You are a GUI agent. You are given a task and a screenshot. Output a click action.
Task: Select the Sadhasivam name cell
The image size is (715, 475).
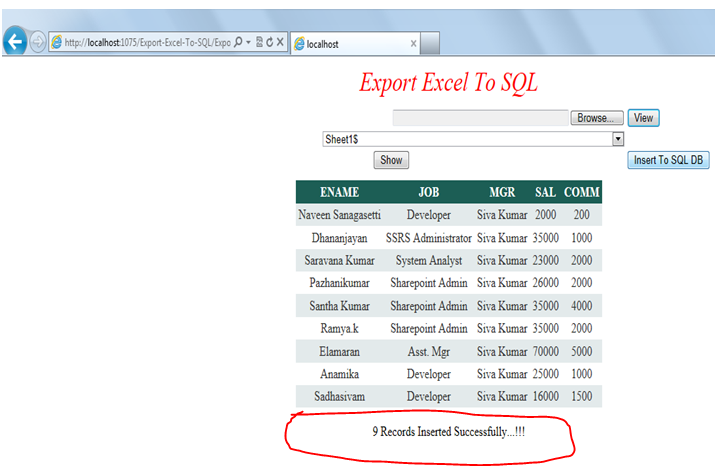339,396
